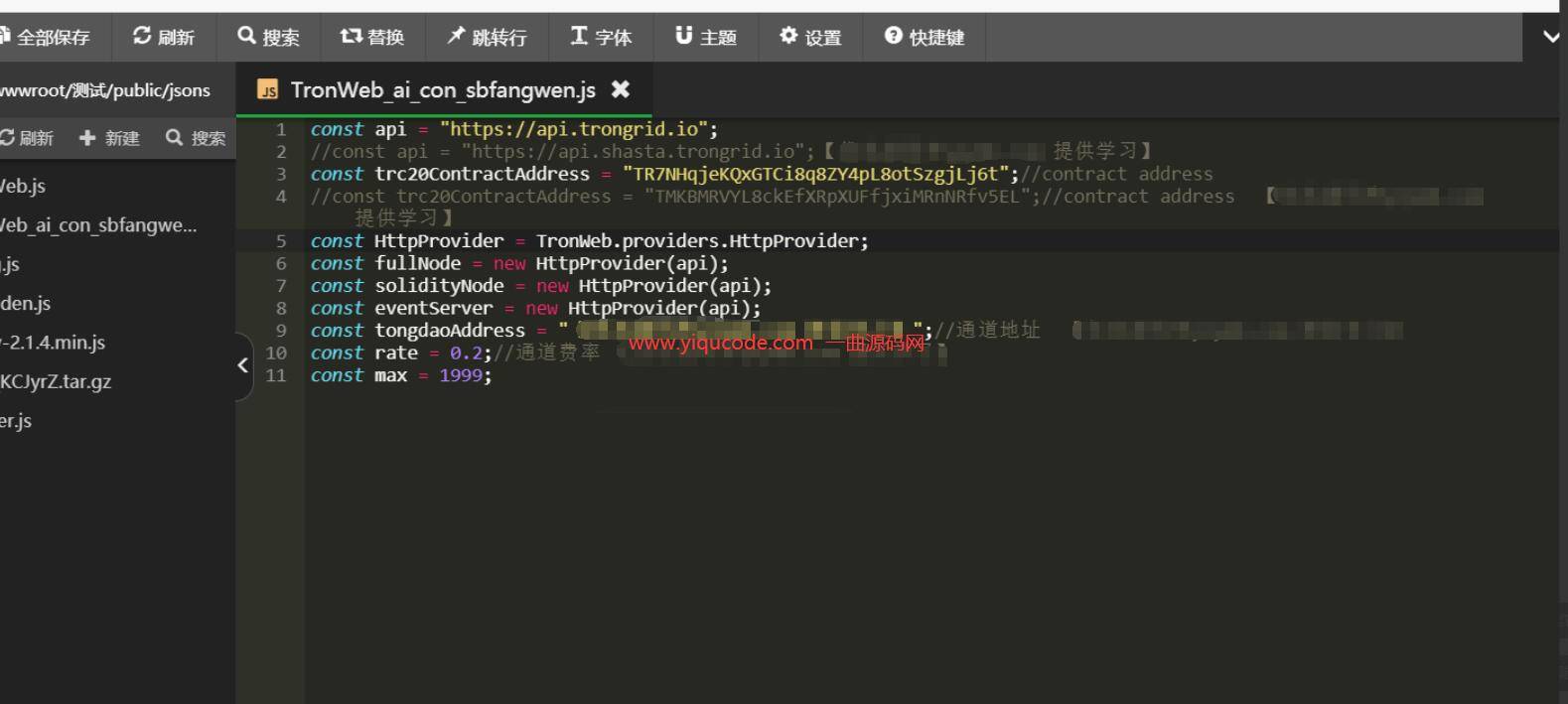This screenshot has width=1568, height=704.
Task: Close the TronWeb_ai_con_sbfangwen.js tab
Action: (x=621, y=89)
